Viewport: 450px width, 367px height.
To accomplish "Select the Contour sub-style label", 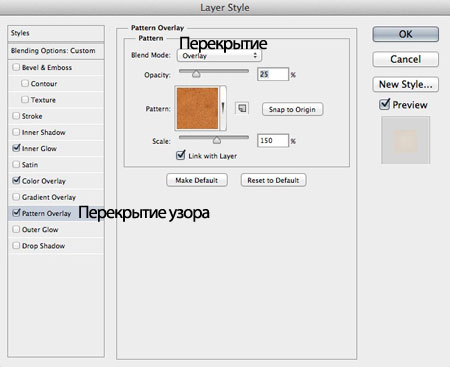I will (x=44, y=84).
